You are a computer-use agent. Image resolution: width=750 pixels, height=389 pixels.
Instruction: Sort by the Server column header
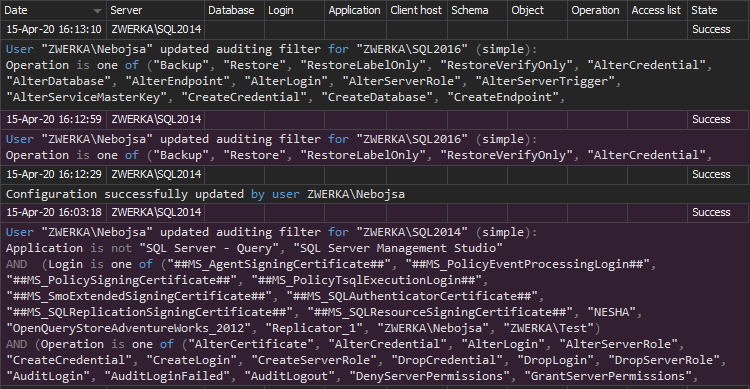click(155, 10)
